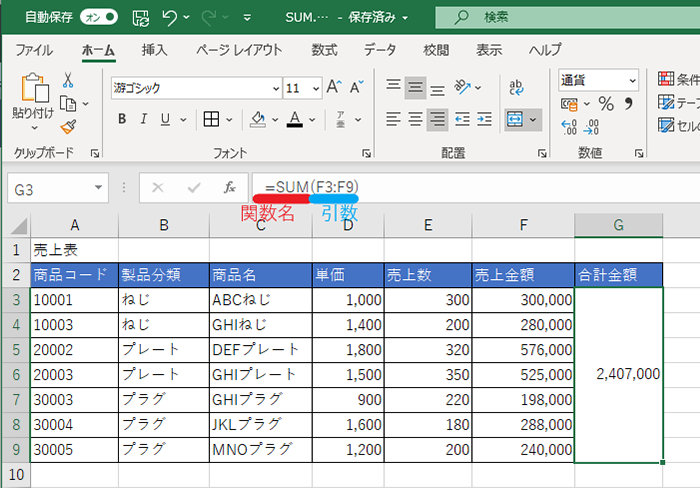Select top vertical alignment icon

393,84
